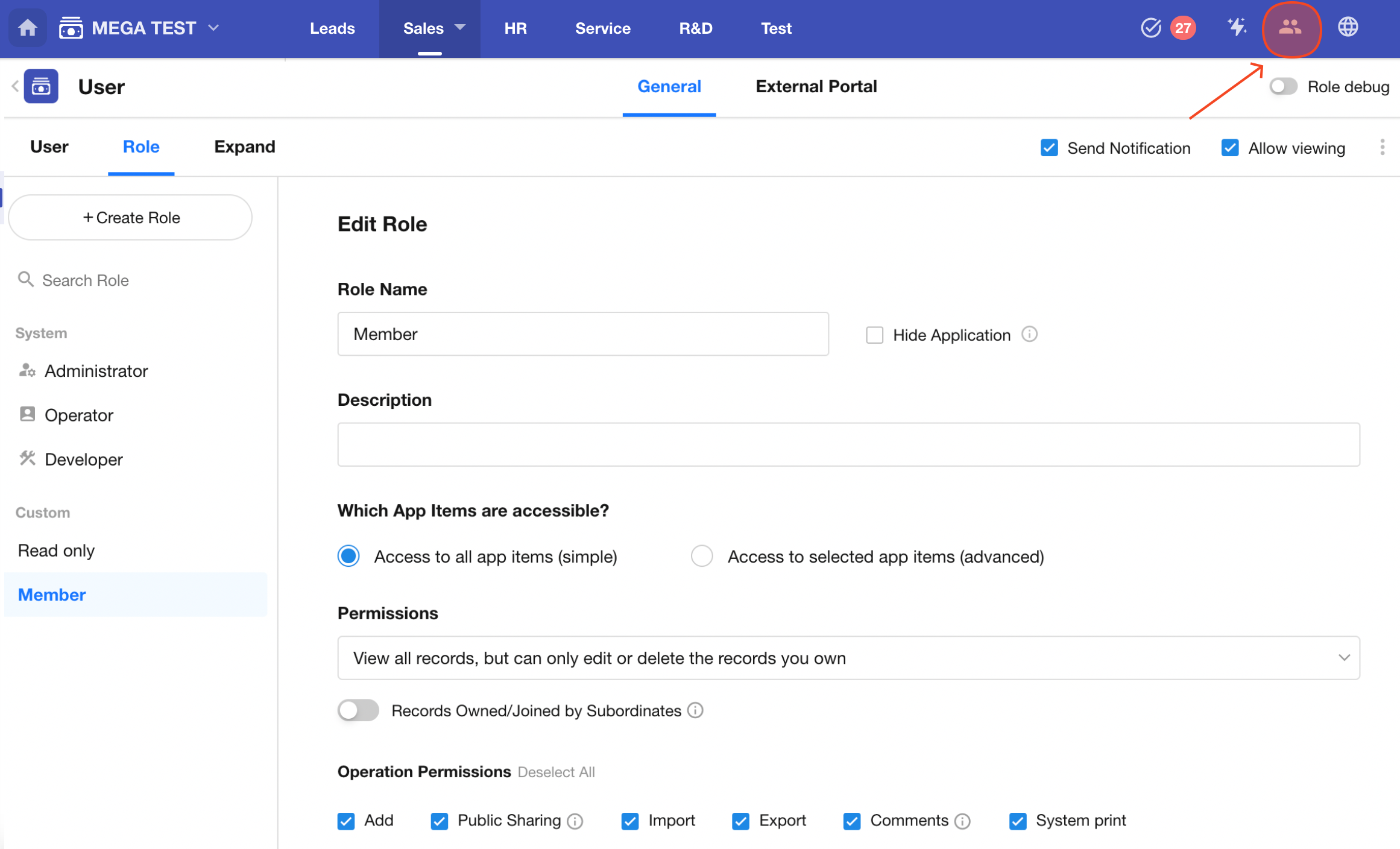Image resolution: width=1400 pixels, height=849 pixels.
Task: Open the user management people icon
Action: pos(1290,28)
